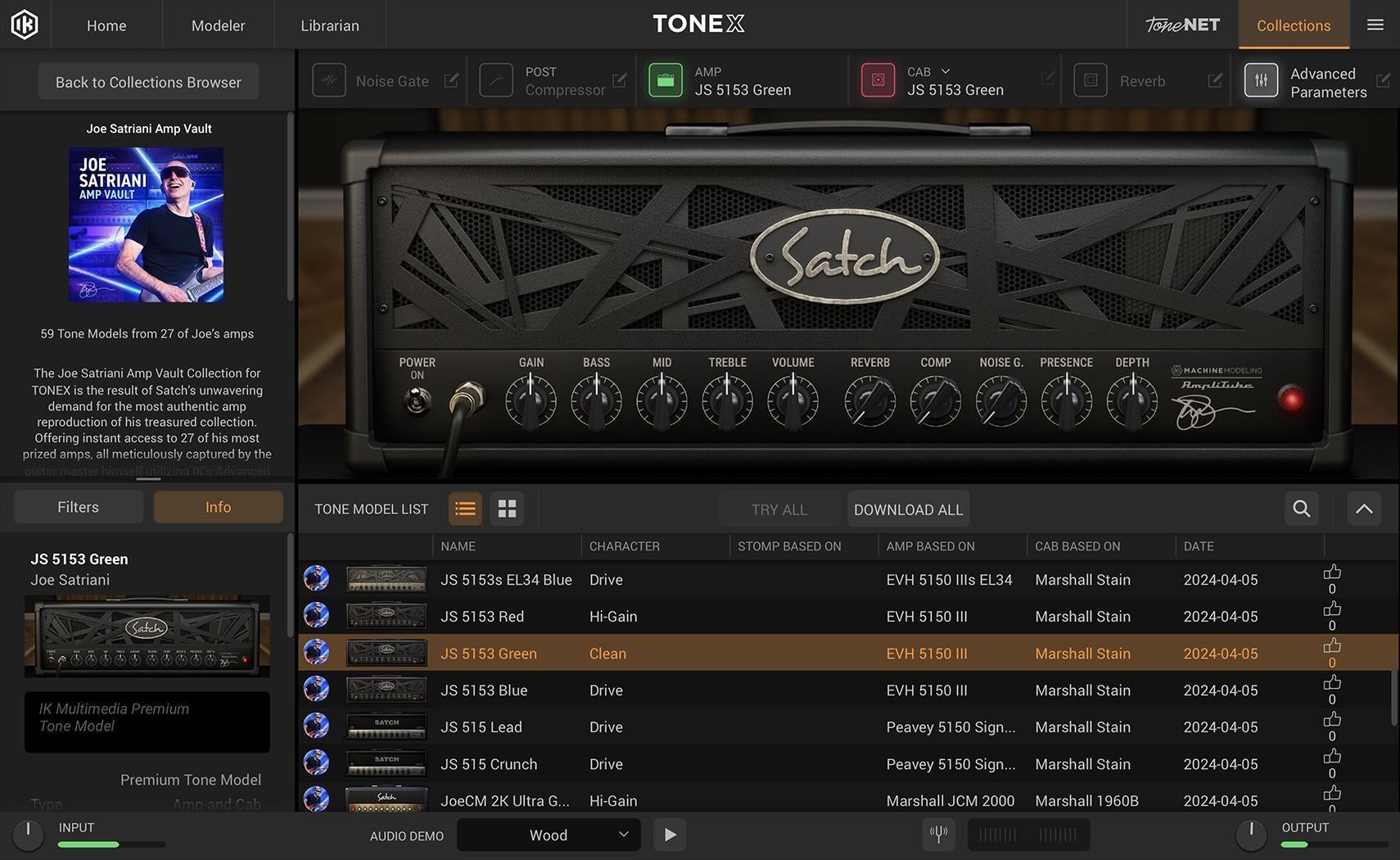The image size is (1400, 860).
Task: Click the Reverb block icon
Action: coord(1091,79)
